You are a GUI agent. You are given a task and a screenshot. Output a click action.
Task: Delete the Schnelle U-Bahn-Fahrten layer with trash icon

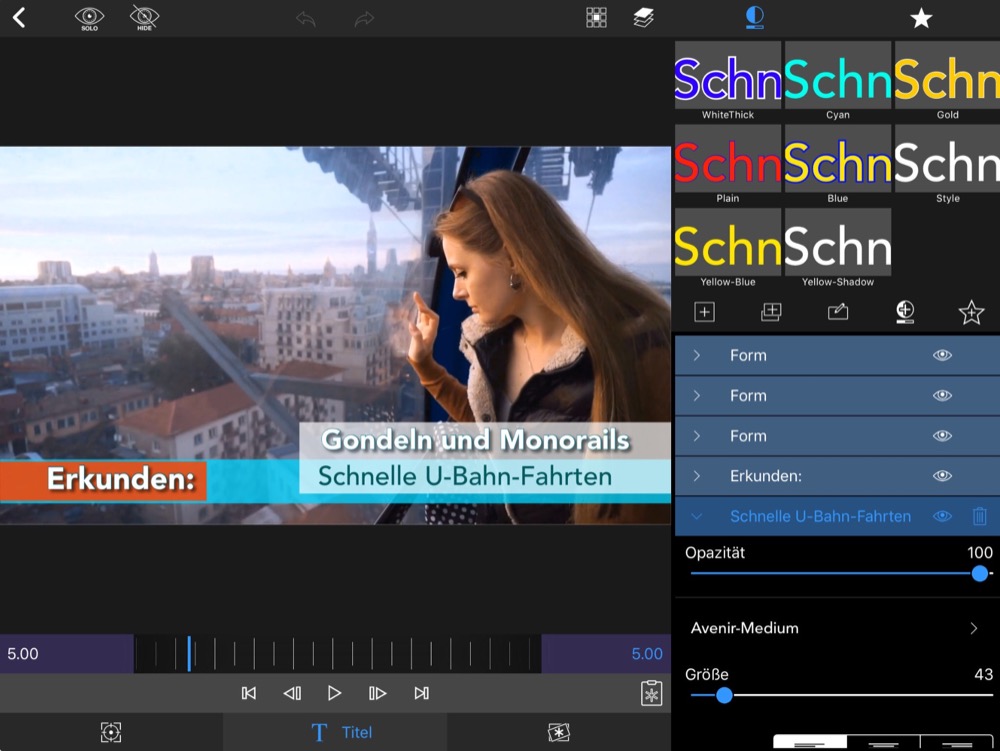pyautogui.click(x=979, y=516)
